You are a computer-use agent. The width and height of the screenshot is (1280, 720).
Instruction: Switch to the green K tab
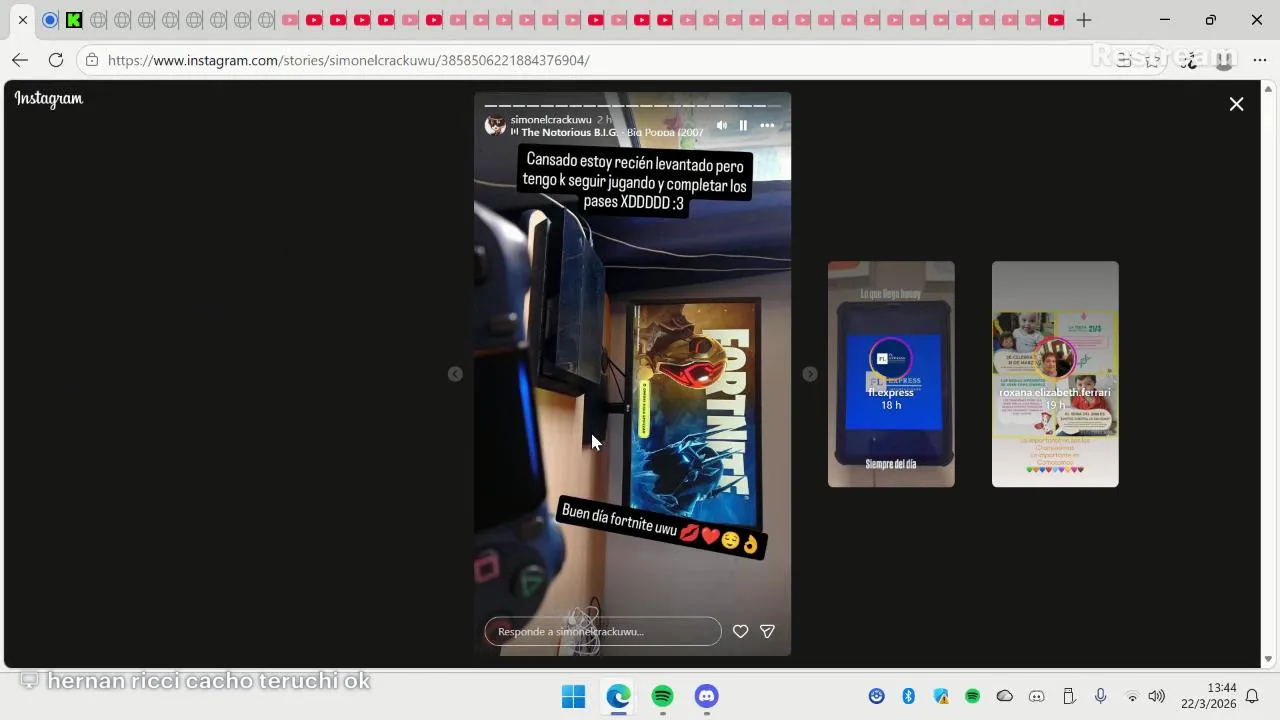[x=74, y=20]
